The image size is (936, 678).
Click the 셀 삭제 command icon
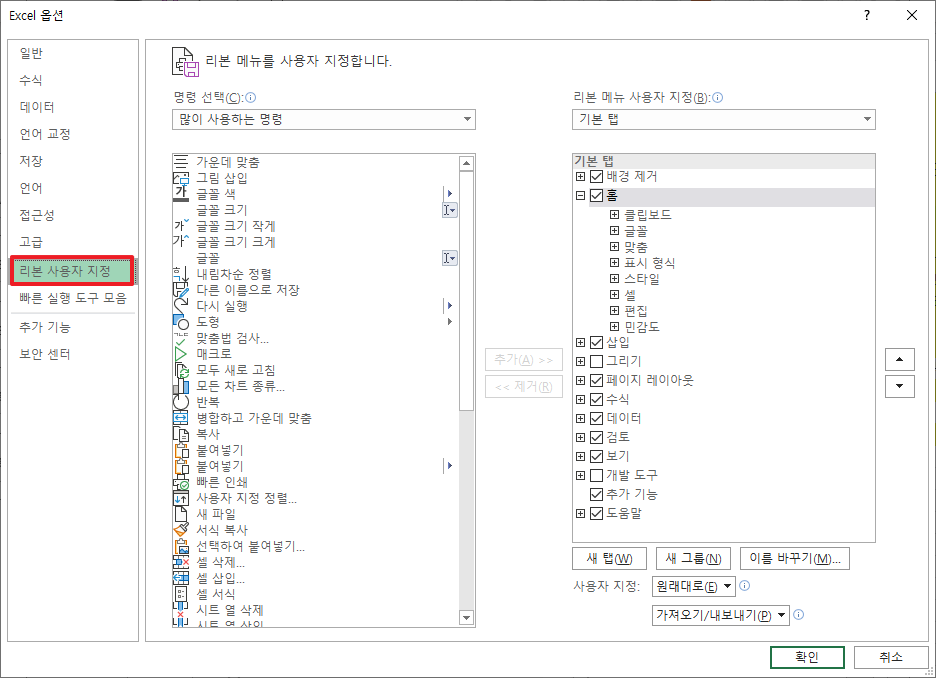[x=181, y=562]
